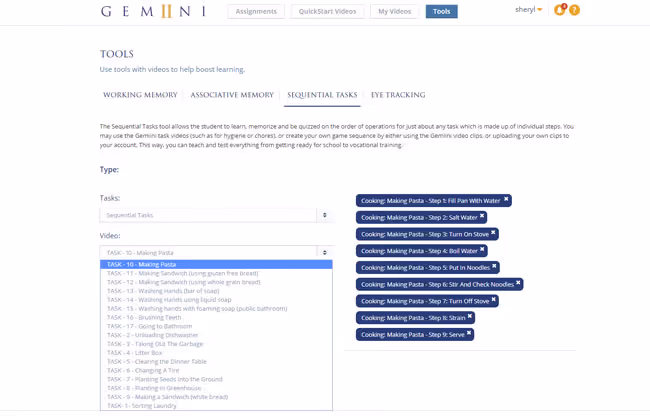The height and width of the screenshot is (416, 650).
Task: Remove the Step 2: Salt Water tag
Action: pyautogui.click(x=482, y=216)
